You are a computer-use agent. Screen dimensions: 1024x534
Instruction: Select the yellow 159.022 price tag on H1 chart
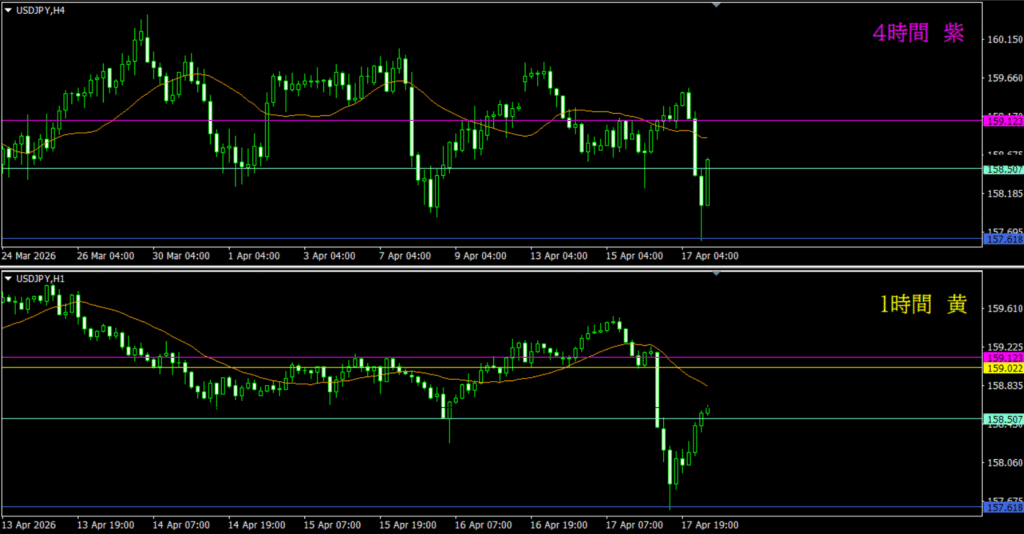tap(1003, 368)
